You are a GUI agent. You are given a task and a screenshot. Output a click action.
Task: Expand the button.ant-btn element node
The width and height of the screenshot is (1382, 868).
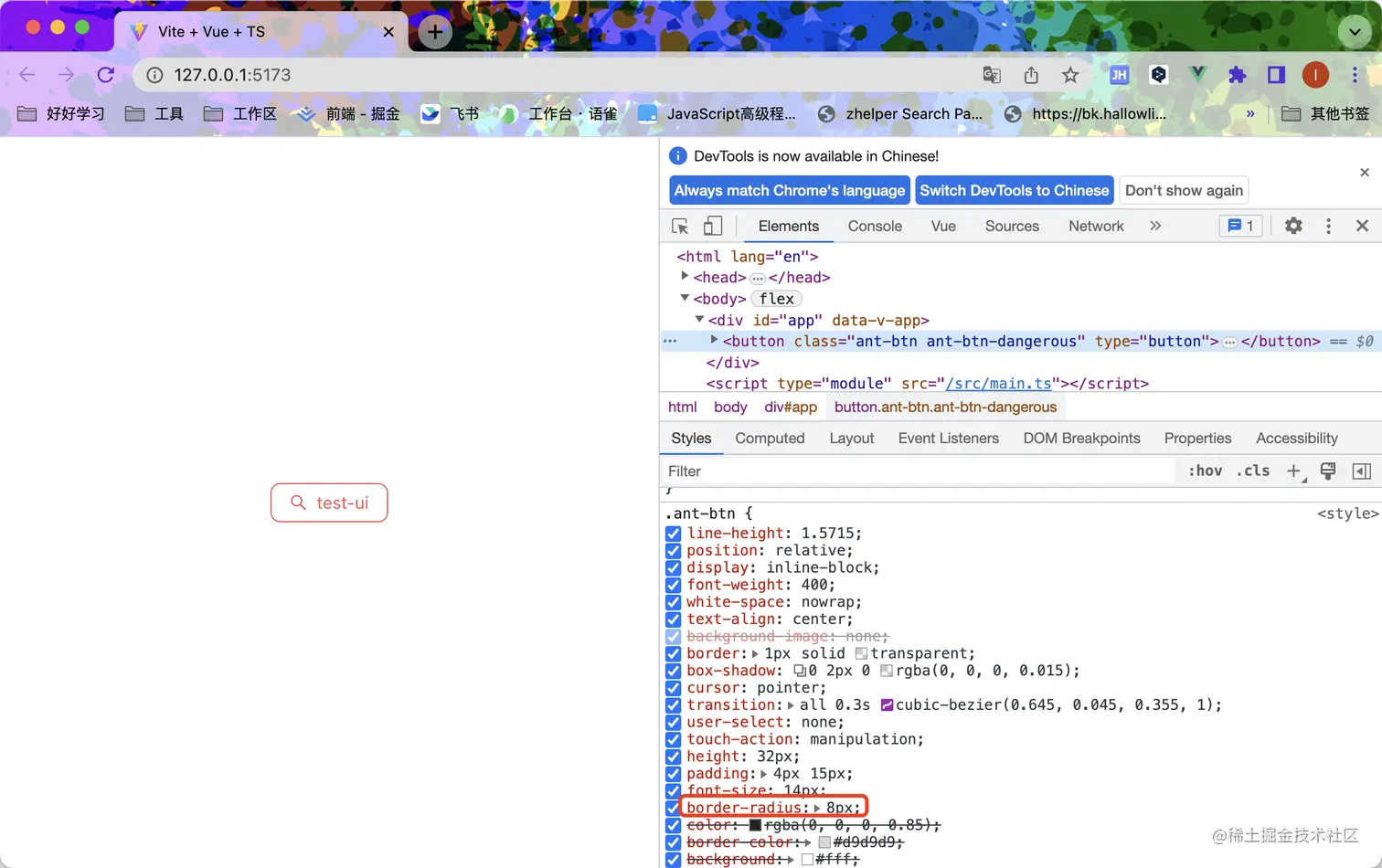pyautogui.click(x=714, y=340)
